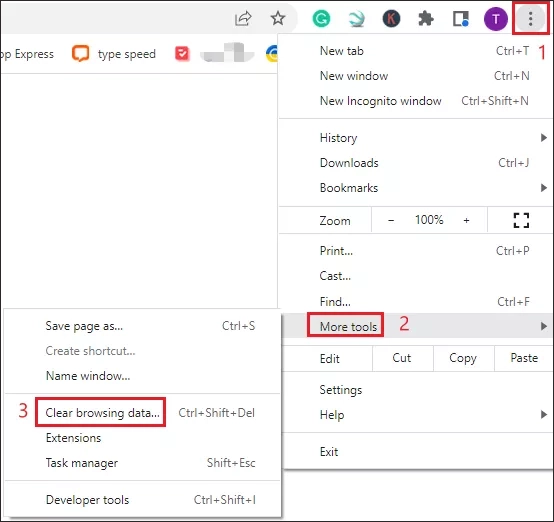This screenshot has height=522, width=554.
Task: Open Task manager from submenu
Action: [x=142, y=463]
